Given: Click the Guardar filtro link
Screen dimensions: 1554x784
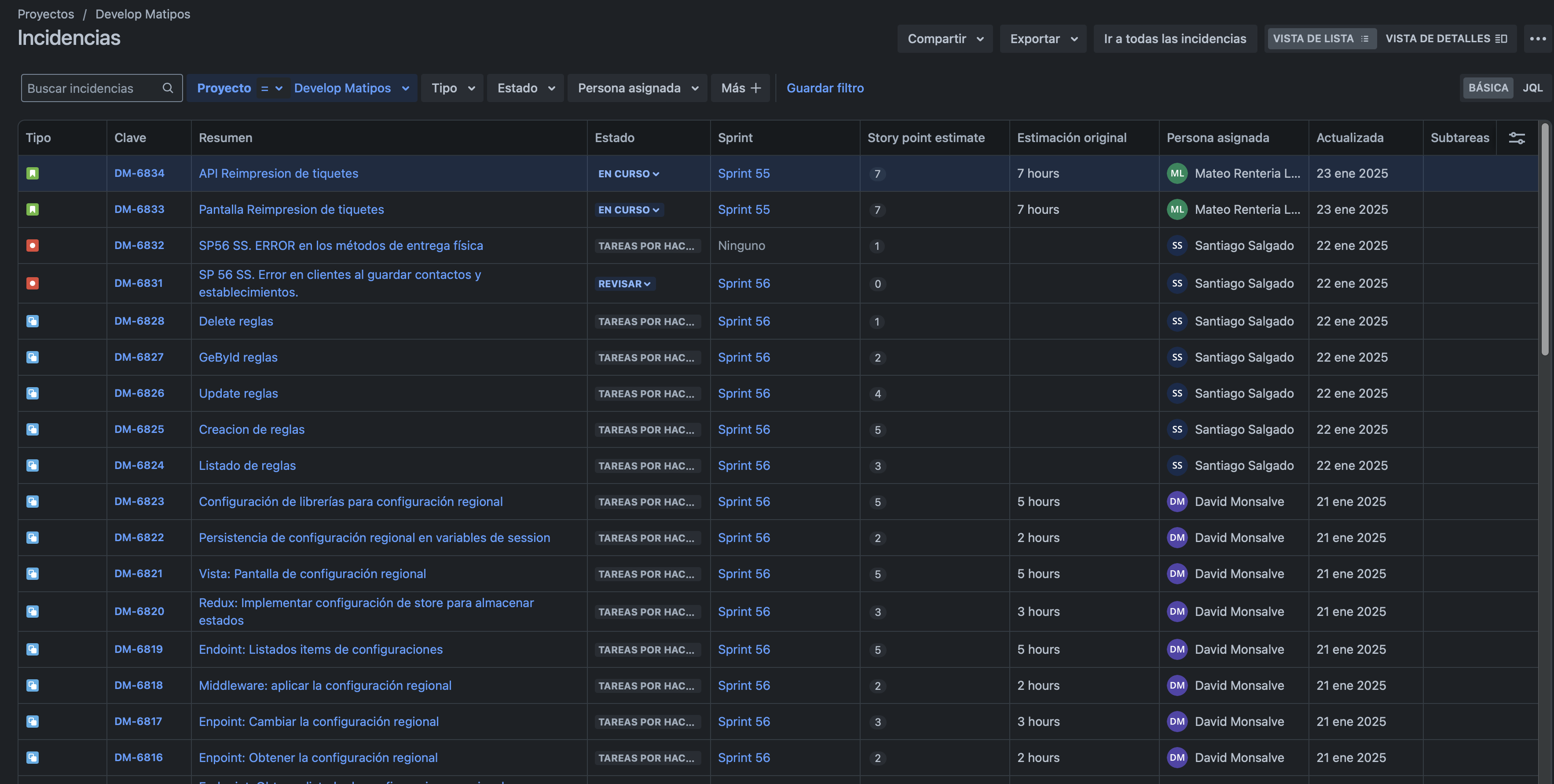Looking at the screenshot, I should [825, 88].
